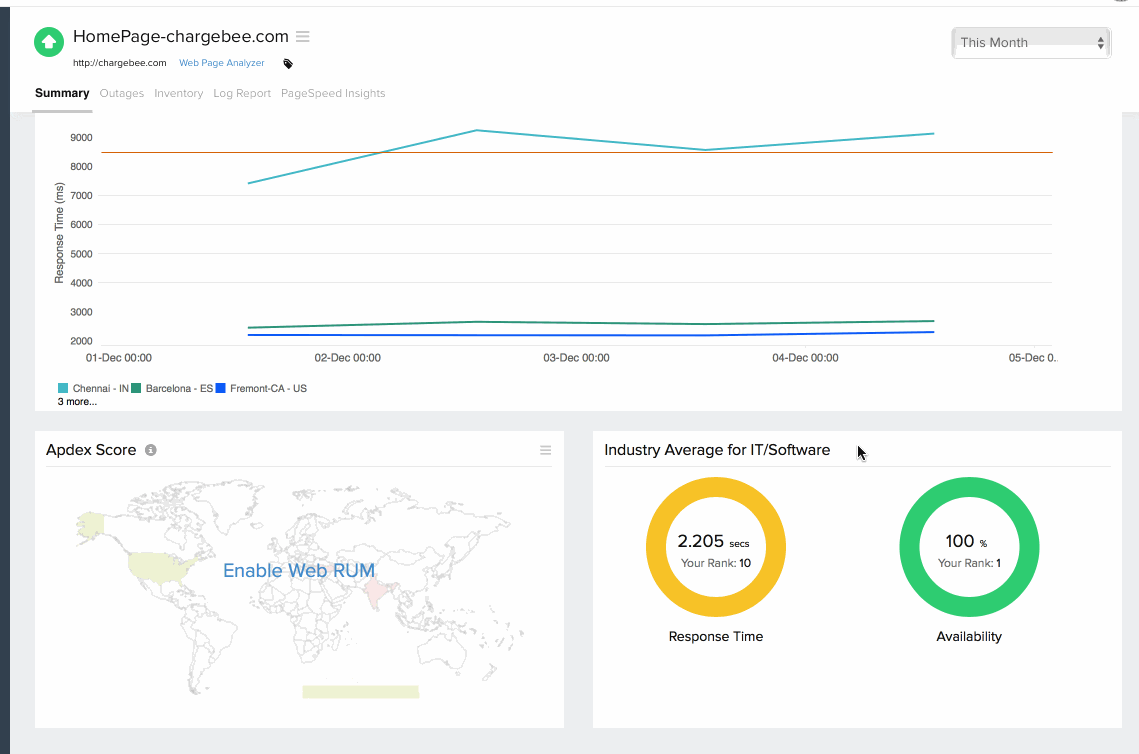The height and width of the screenshot is (754, 1139).
Task: Switch to the Outages tab
Action: (x=121, y=93)
